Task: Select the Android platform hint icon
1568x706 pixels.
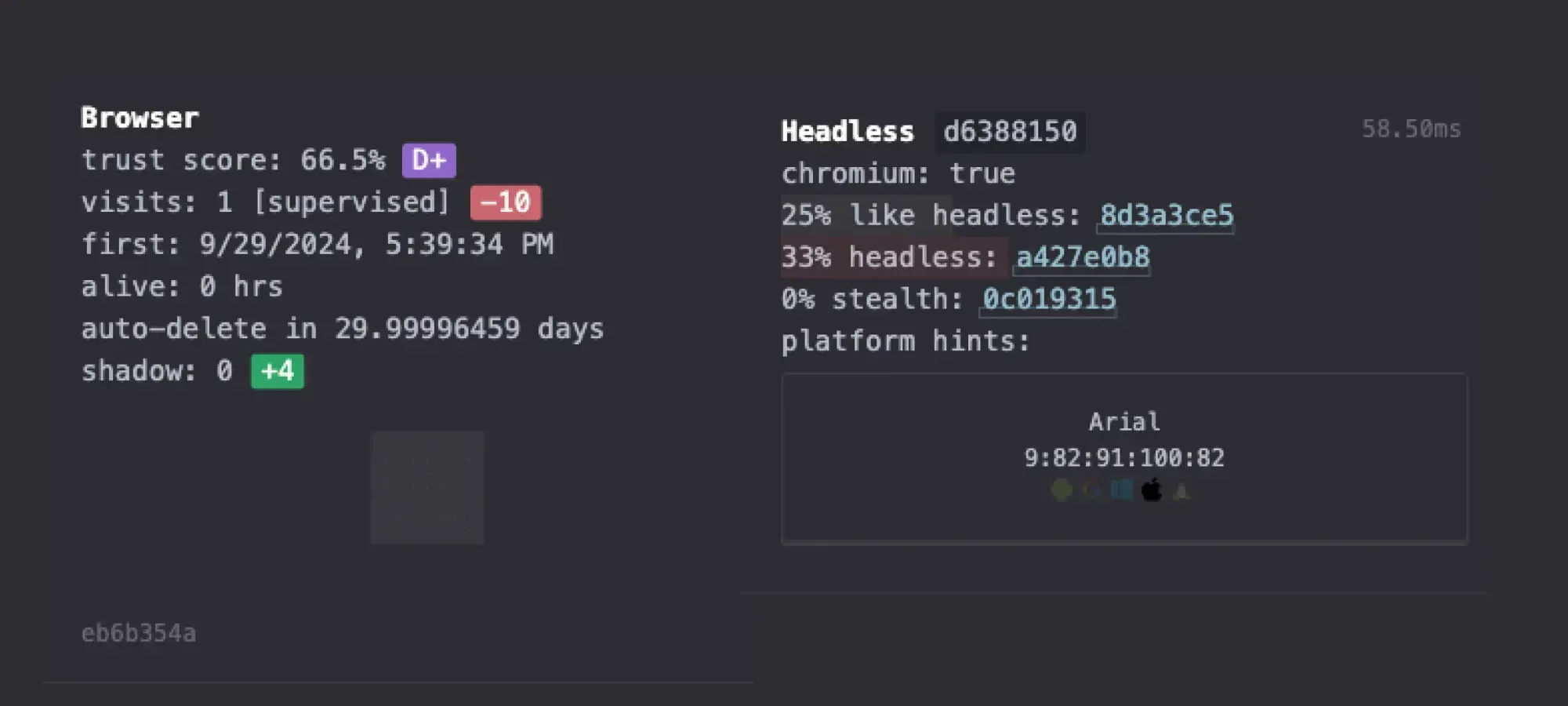Action: pos(1059,489)
